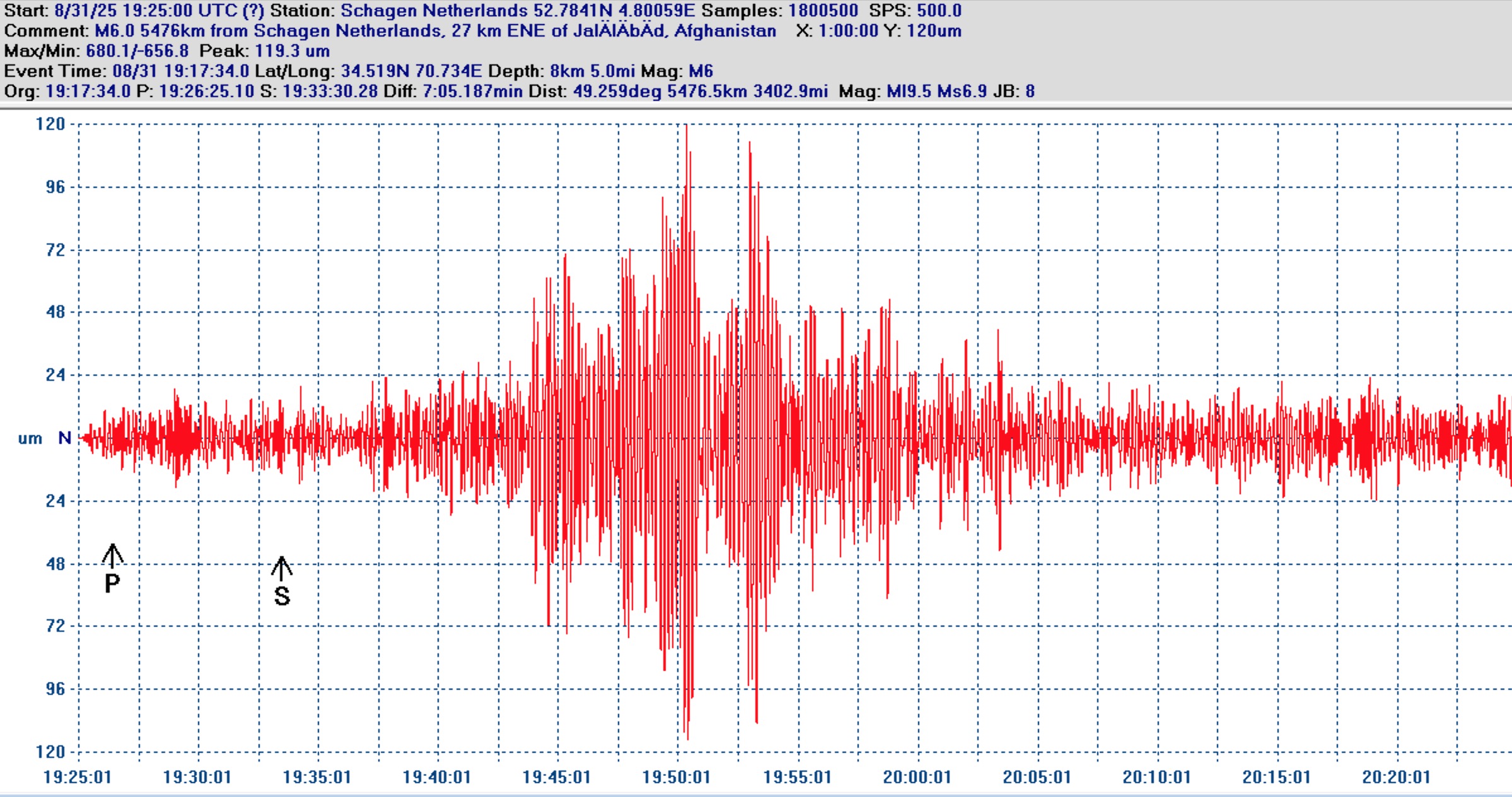Click the X scale value 1:00:00
The image size is (1512, 797).
pos(847,31)
